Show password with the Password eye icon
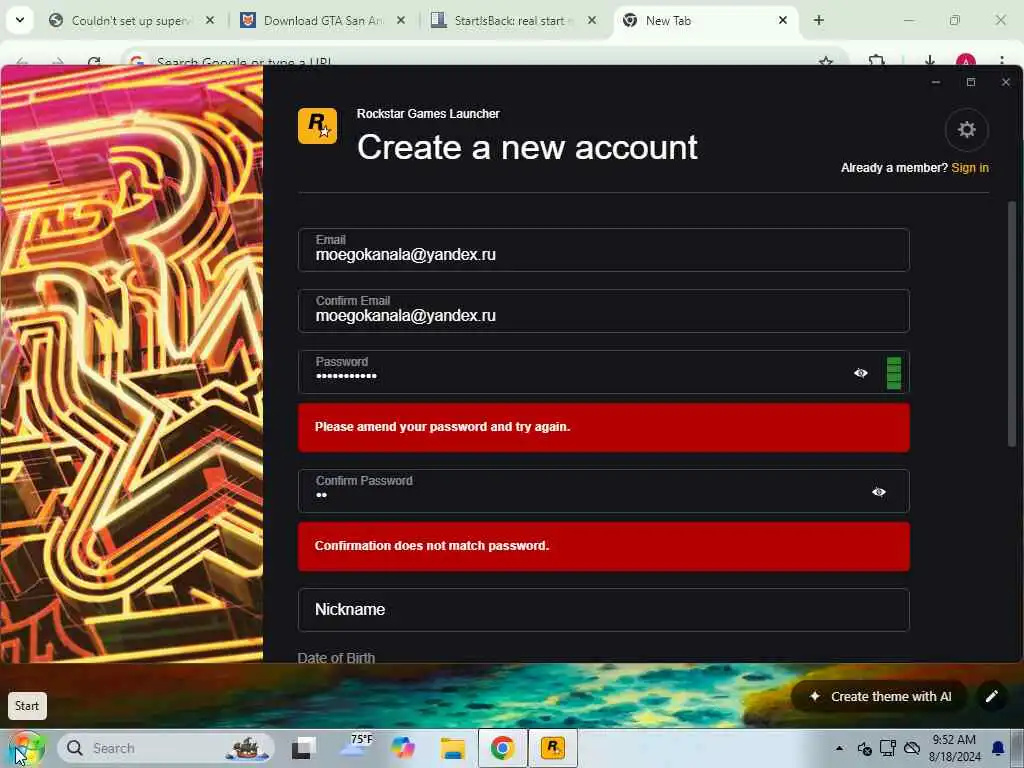This screenshot has width=1024, height=768. pyautogui.click(x=861, y=373)
